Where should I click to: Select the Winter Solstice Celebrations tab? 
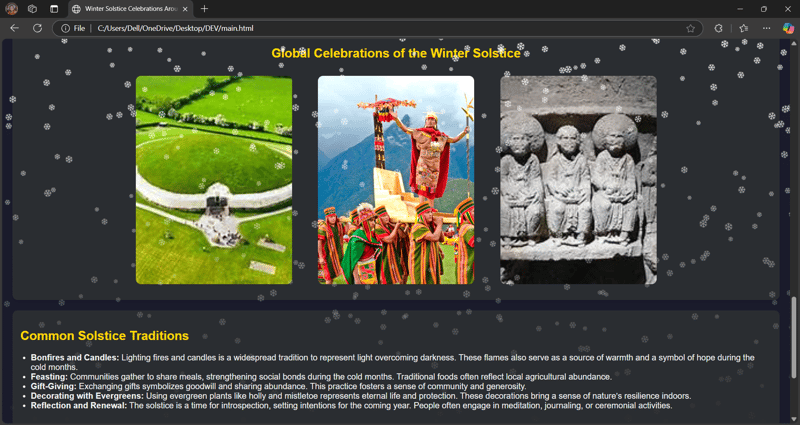point(130,9)
